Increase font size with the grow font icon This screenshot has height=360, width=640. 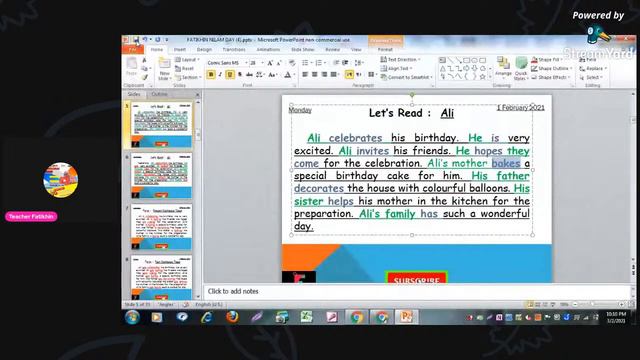[270, 63]
